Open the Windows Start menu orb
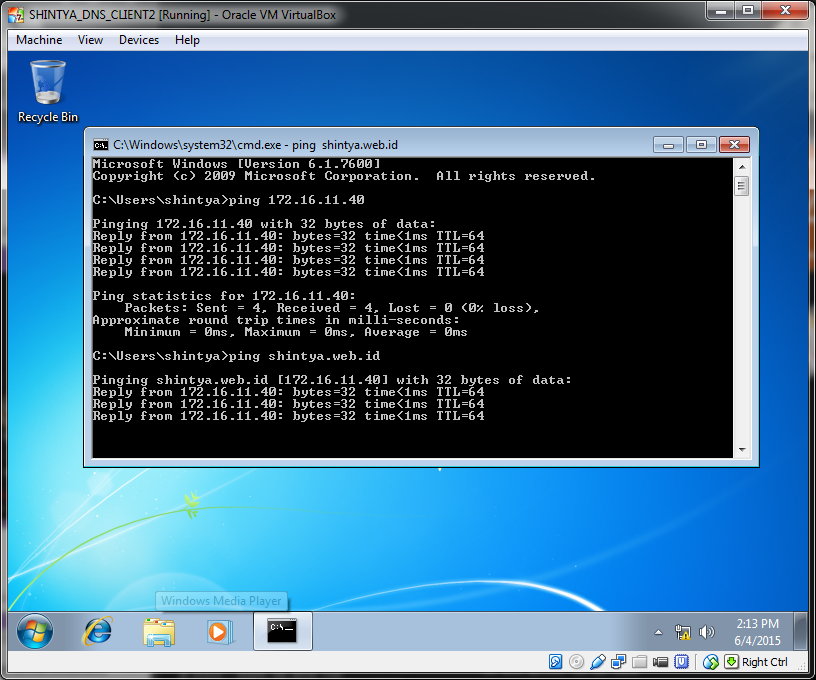This screenshot has width=816, height=680. (35, 631)
